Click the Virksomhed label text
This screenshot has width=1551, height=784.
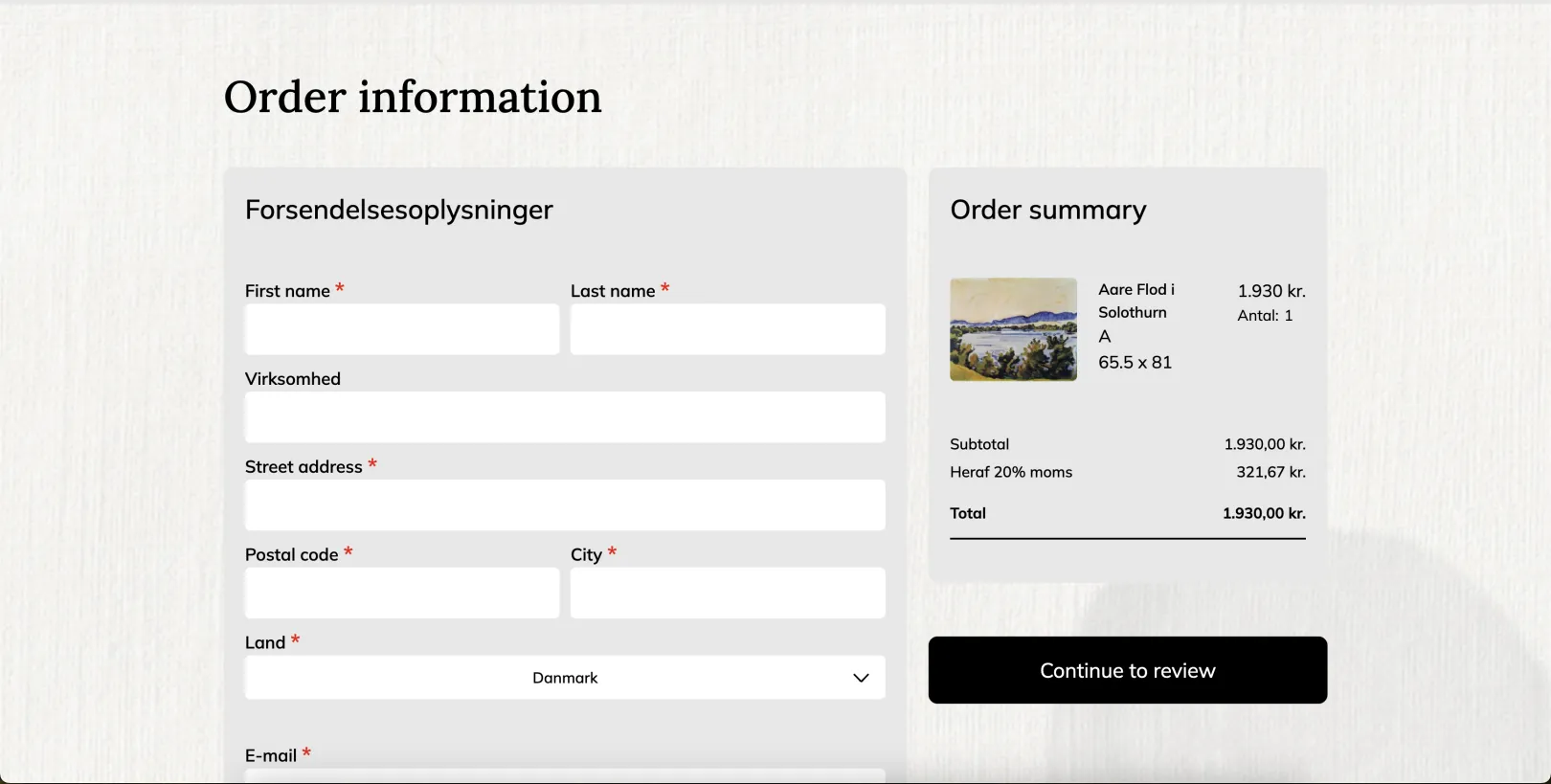coord(293,379)
